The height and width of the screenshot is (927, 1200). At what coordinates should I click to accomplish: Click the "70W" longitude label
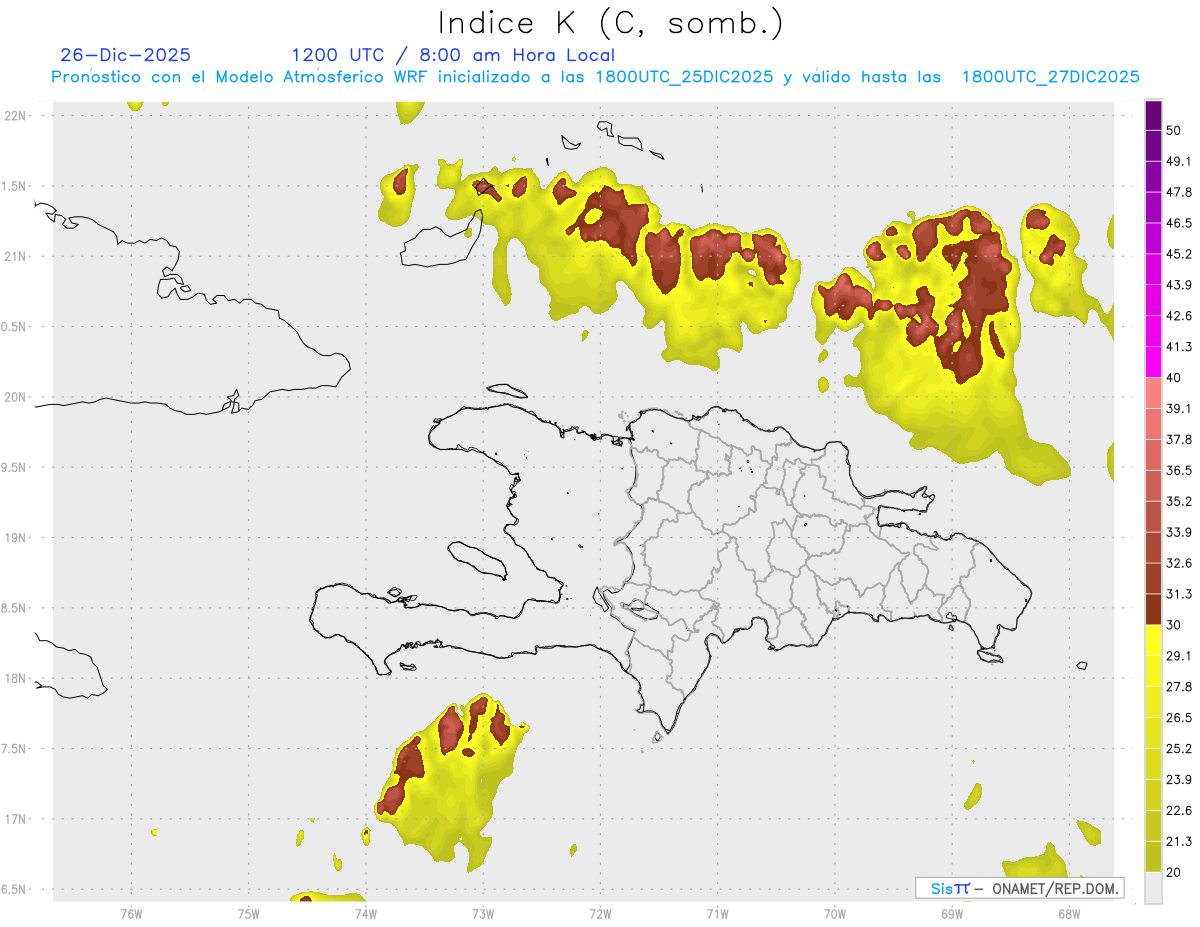pyautogui.click(x=835, y=914)
